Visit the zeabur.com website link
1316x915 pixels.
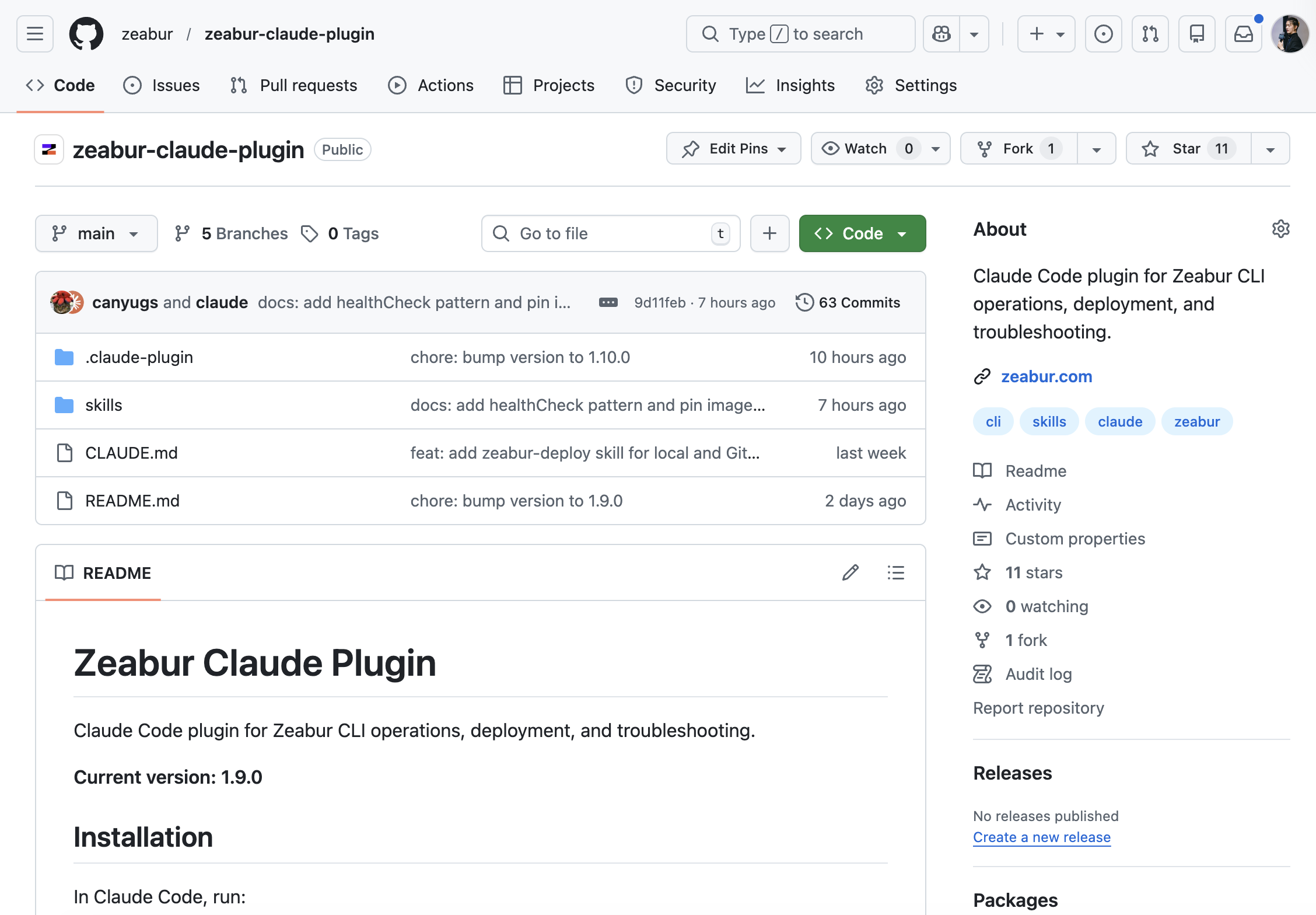tap(1046, 376)
